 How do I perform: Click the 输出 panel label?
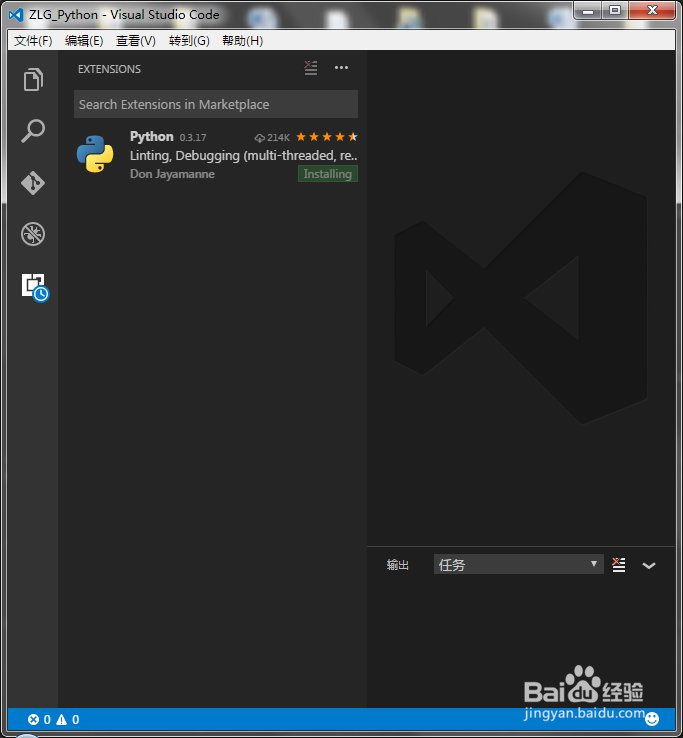pyautogui.click(x=398, y=565)
